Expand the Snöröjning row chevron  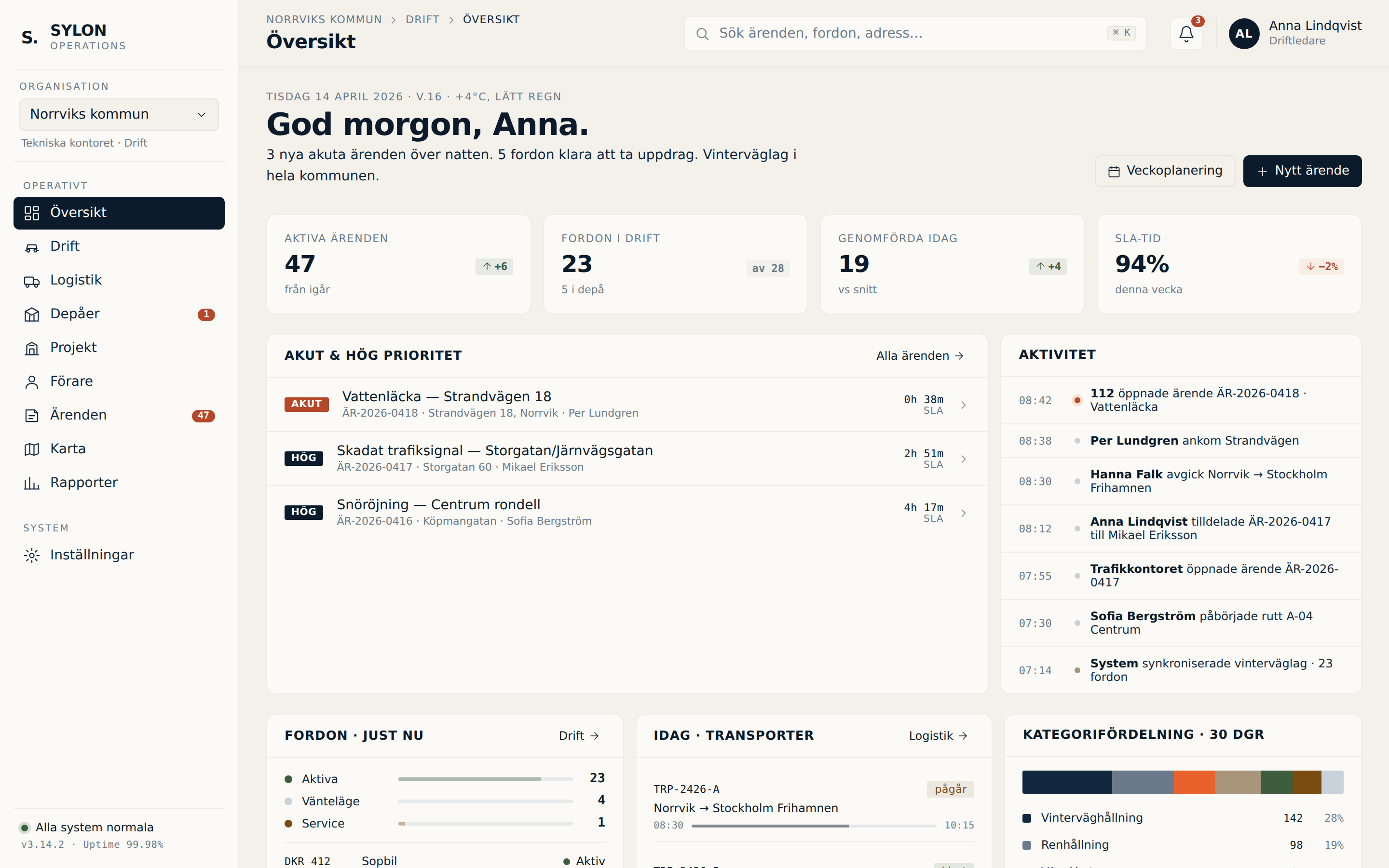click(964, 513)
